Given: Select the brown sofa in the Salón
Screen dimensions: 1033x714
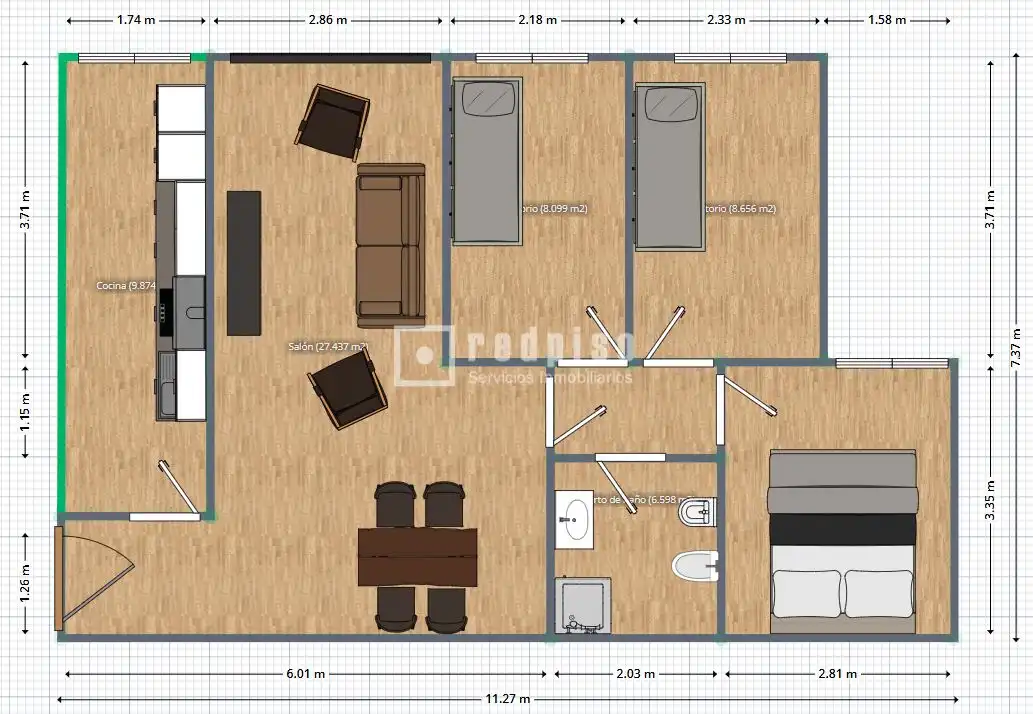Looking at the screenshot, I should (x=391, y=245).
